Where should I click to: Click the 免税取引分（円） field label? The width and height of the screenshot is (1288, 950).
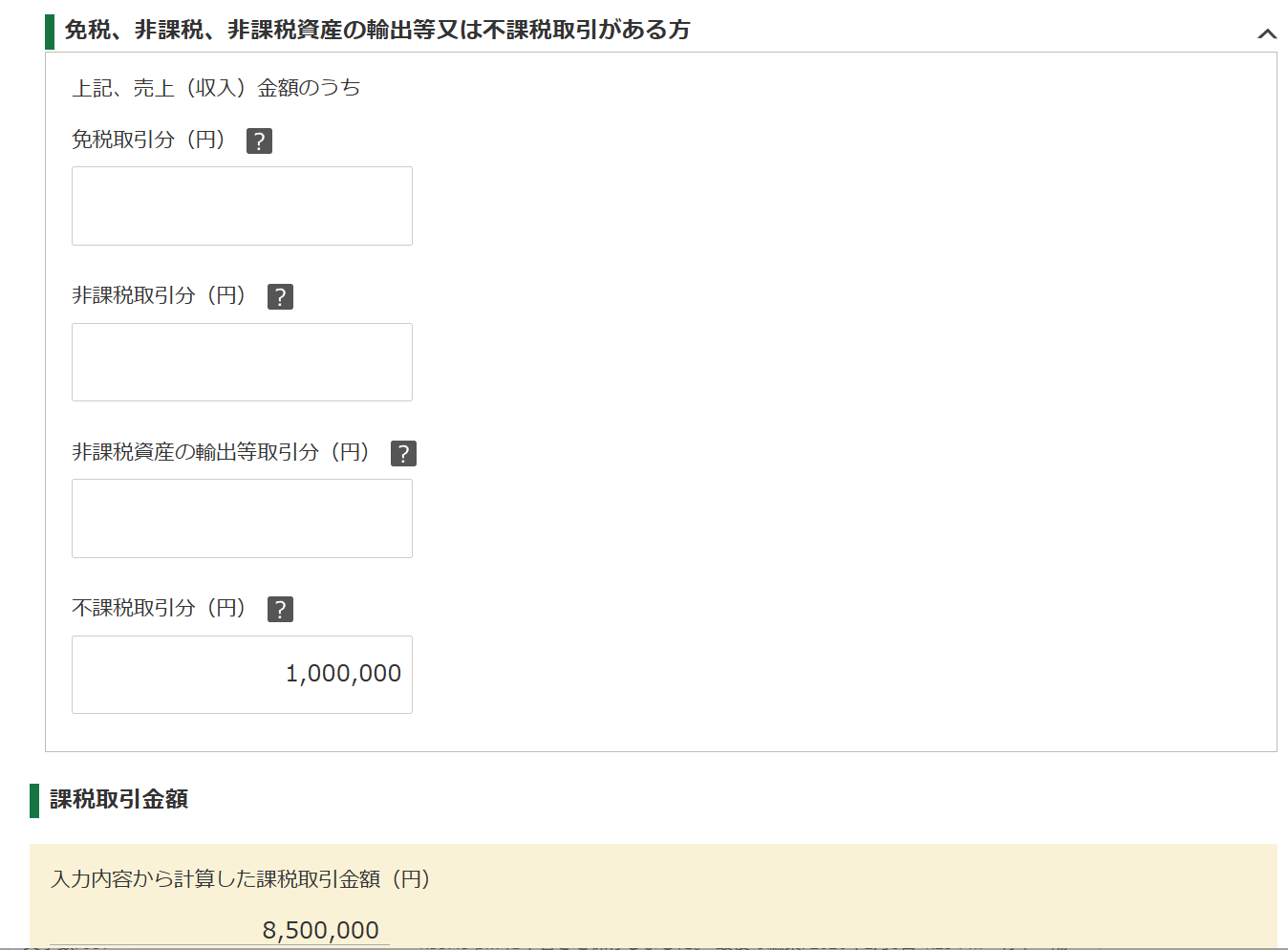click(148, 140)
